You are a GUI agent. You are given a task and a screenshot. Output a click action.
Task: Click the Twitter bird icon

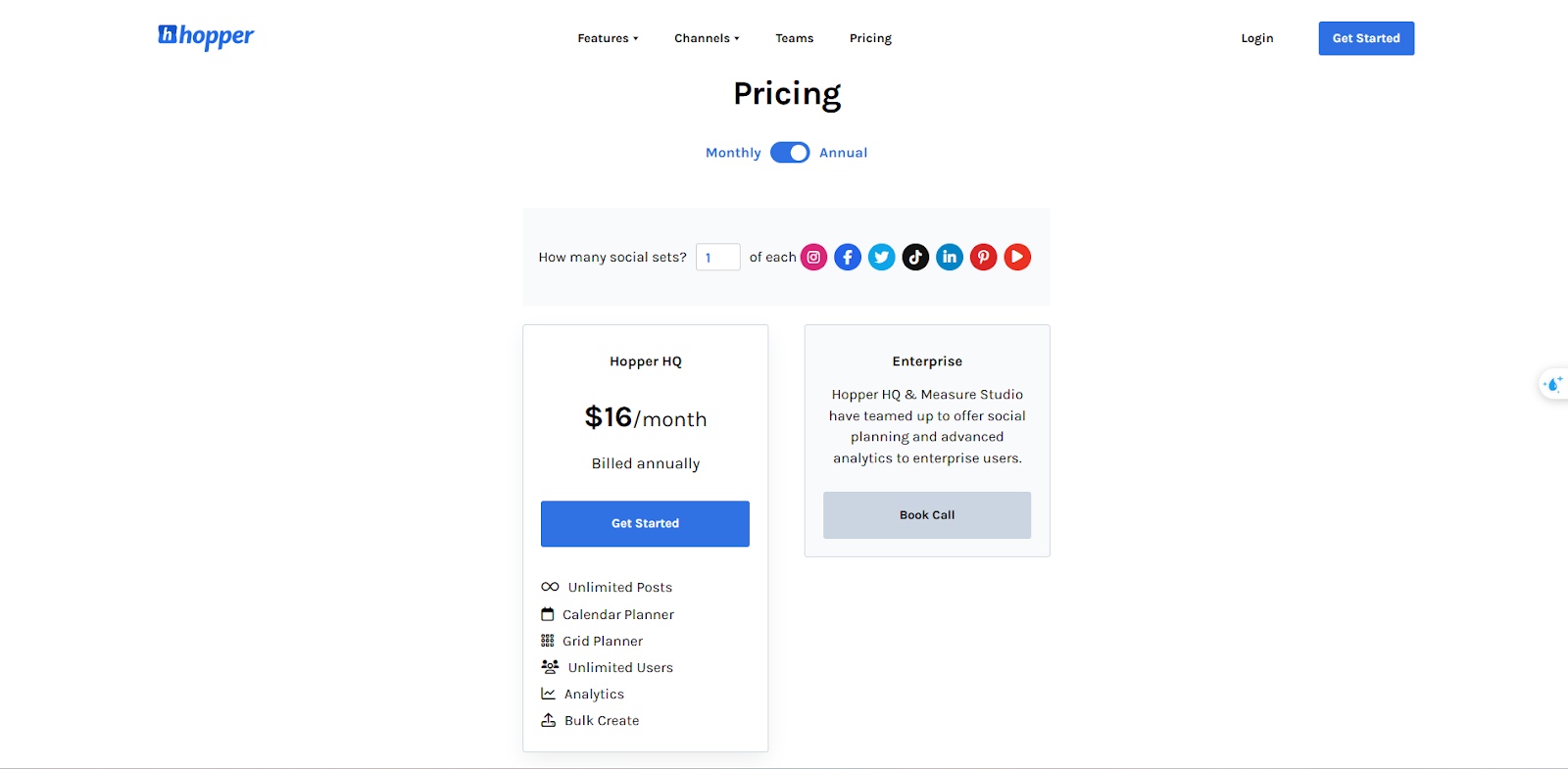(x=882, y=257)
